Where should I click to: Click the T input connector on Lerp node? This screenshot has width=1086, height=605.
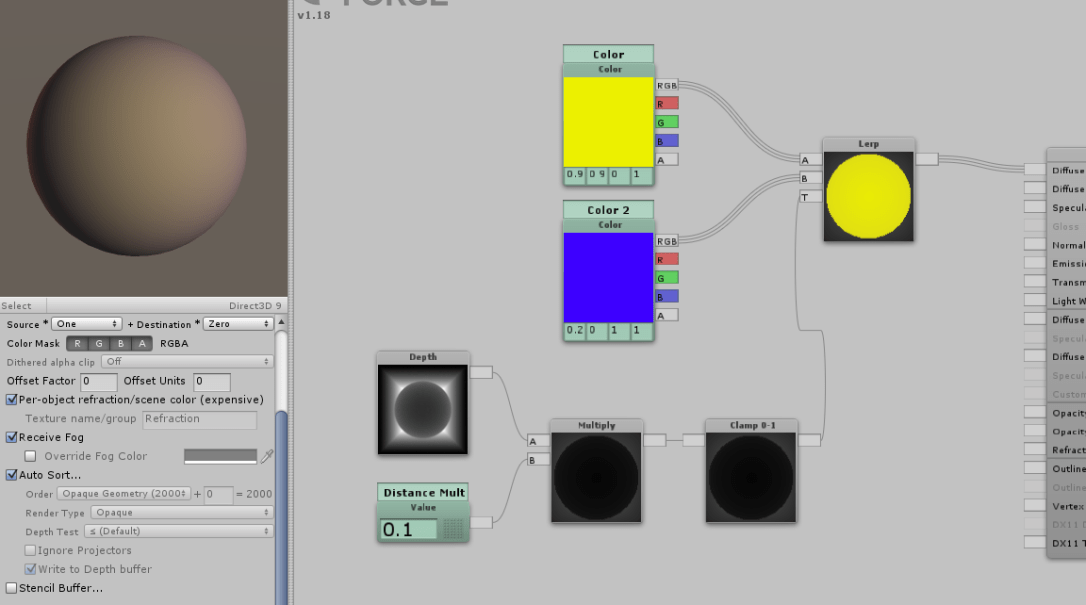(x=810, y=197)
